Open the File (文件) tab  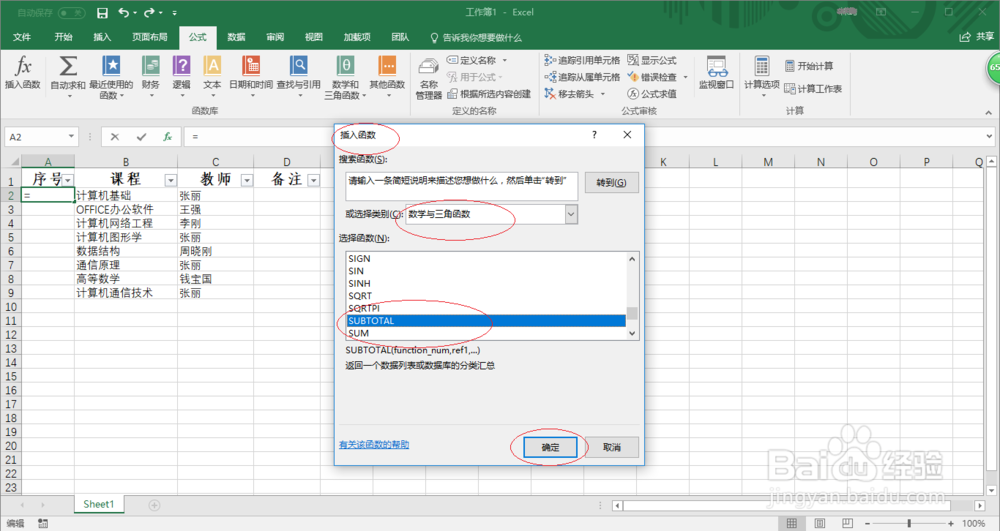(x=22, y=37)
